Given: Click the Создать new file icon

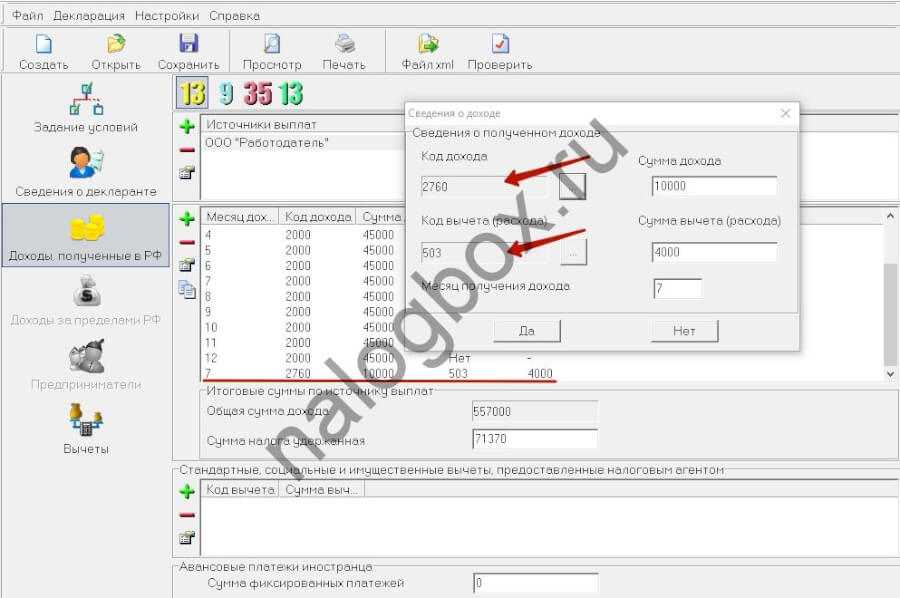Looking at the screenshot, I should point(43,50).
